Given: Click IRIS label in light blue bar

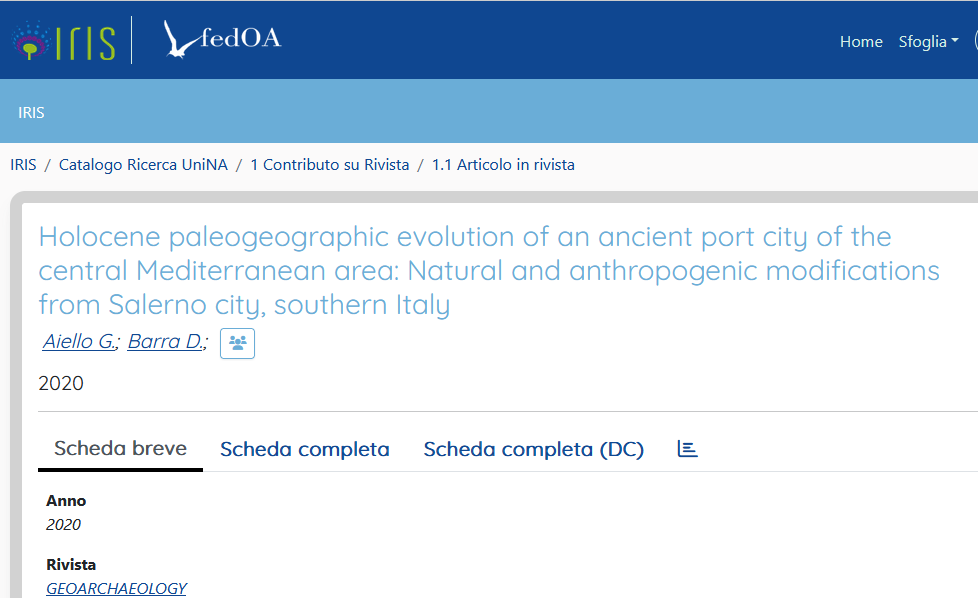Looking at the screenshot, I should [31, 112].
